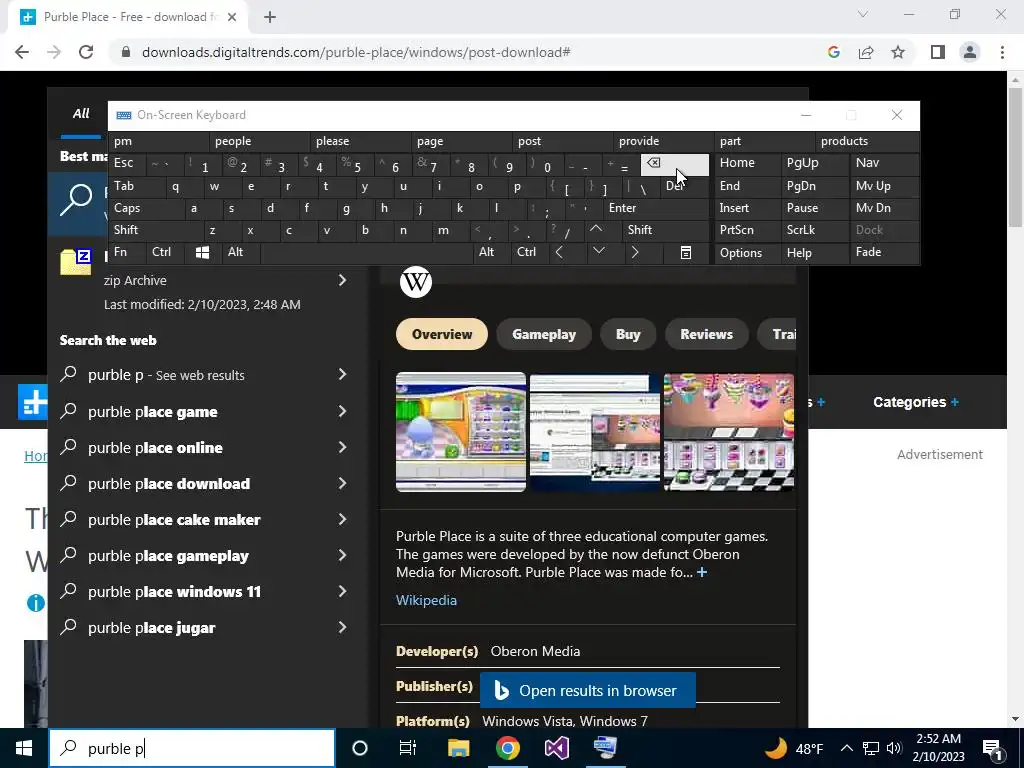
Task: Open the Chrome three-dot menu
Action: (x=1002, y=52)
